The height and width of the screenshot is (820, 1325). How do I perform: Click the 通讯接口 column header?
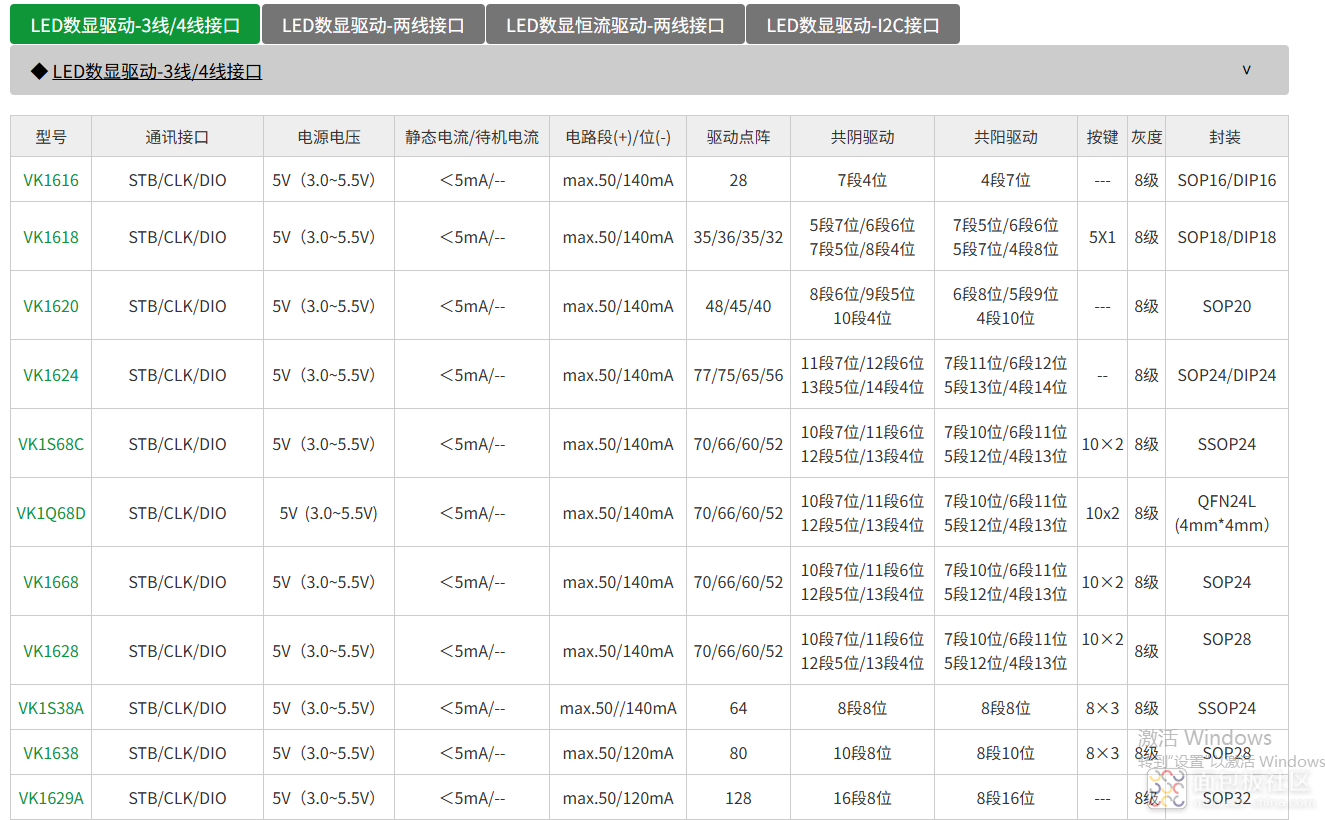pyautogui.click(x=177, y=137)
